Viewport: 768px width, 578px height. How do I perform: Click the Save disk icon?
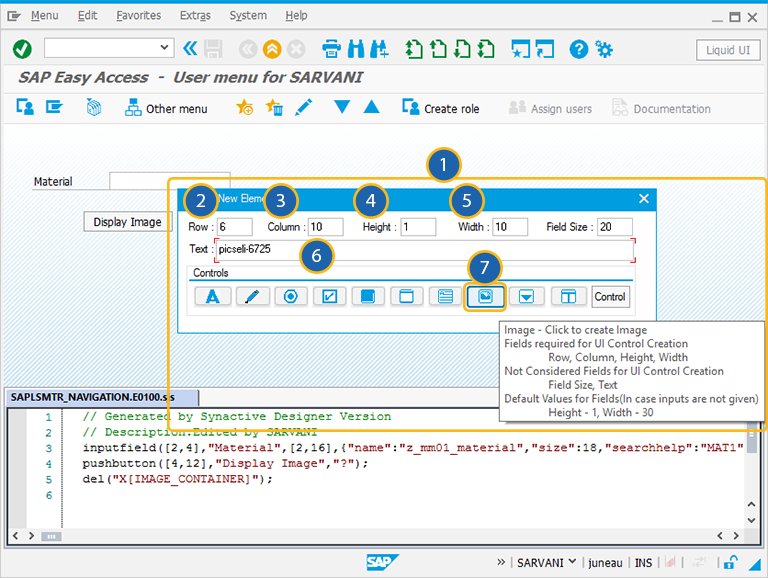pyautogui.click(x=213, y=49)
